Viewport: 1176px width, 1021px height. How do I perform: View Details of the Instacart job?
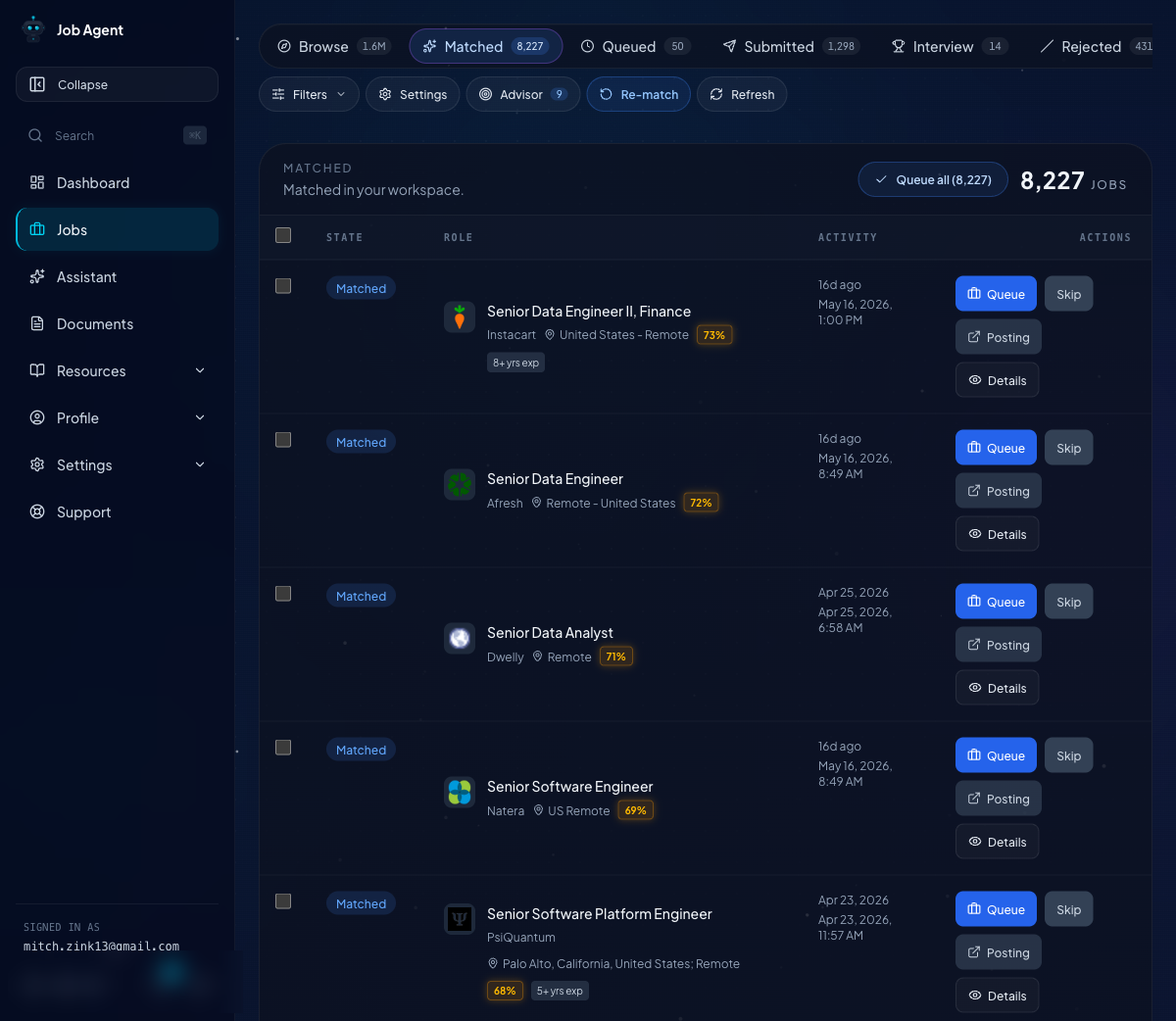point(998,380)
